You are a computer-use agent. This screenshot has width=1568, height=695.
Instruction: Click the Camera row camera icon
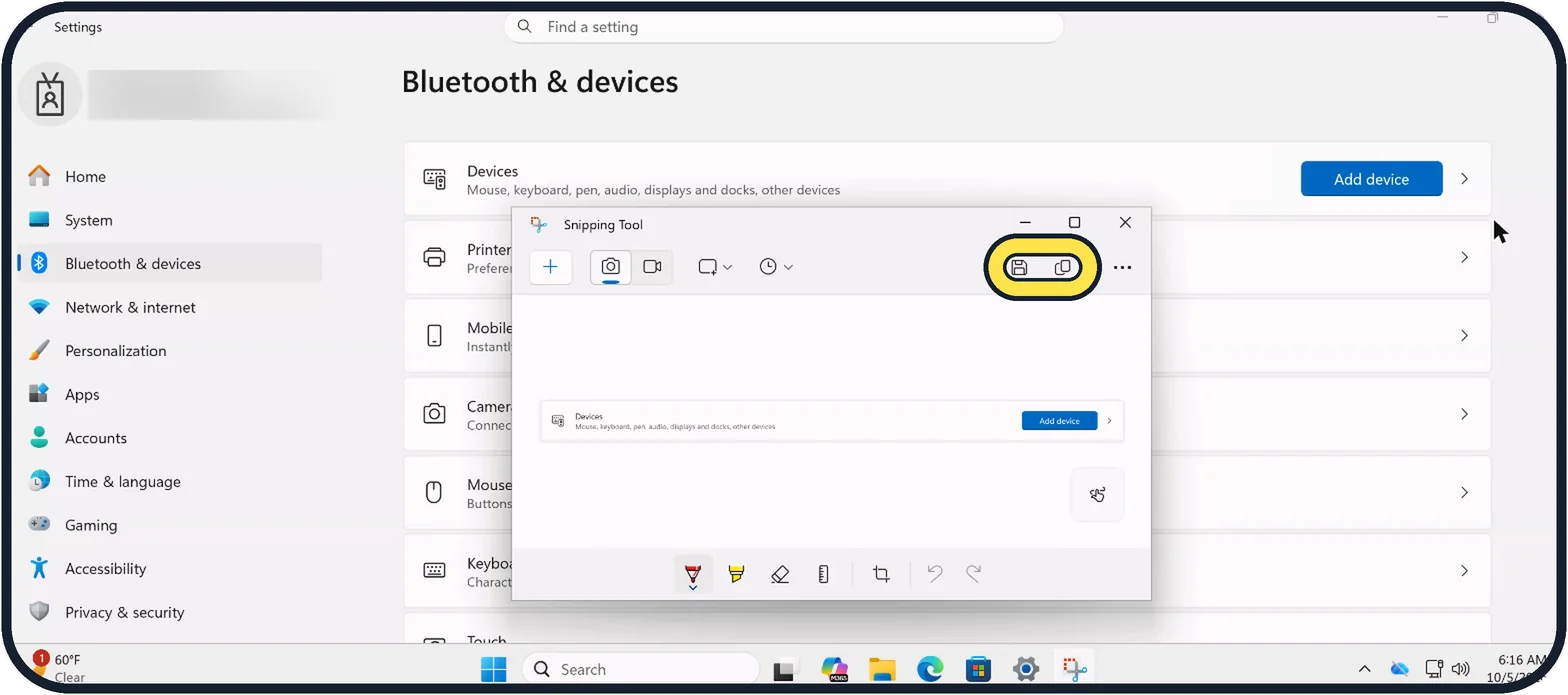pyautogui.click(x=434, y=414)
